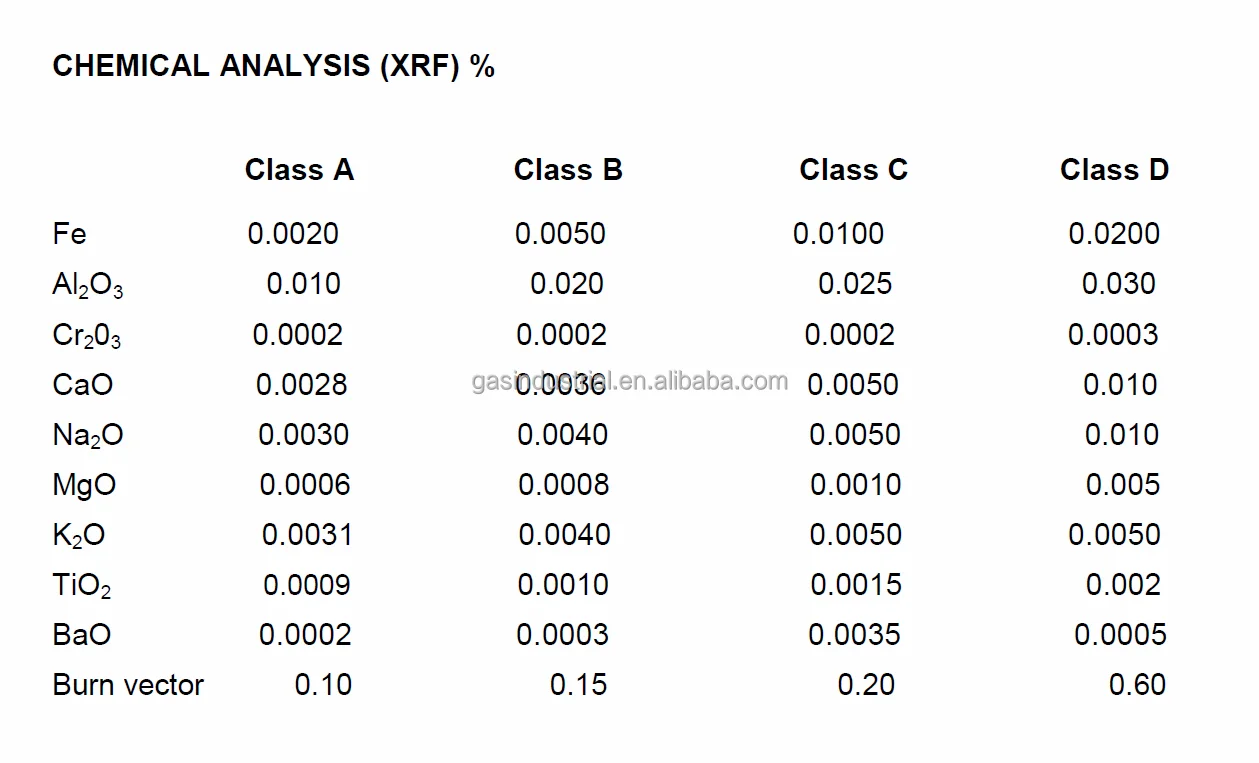Select Fe value 0.0200 under Class D
This screenshot has width=1259, height=763.
pyautogui.click(x=1114, y=234)
